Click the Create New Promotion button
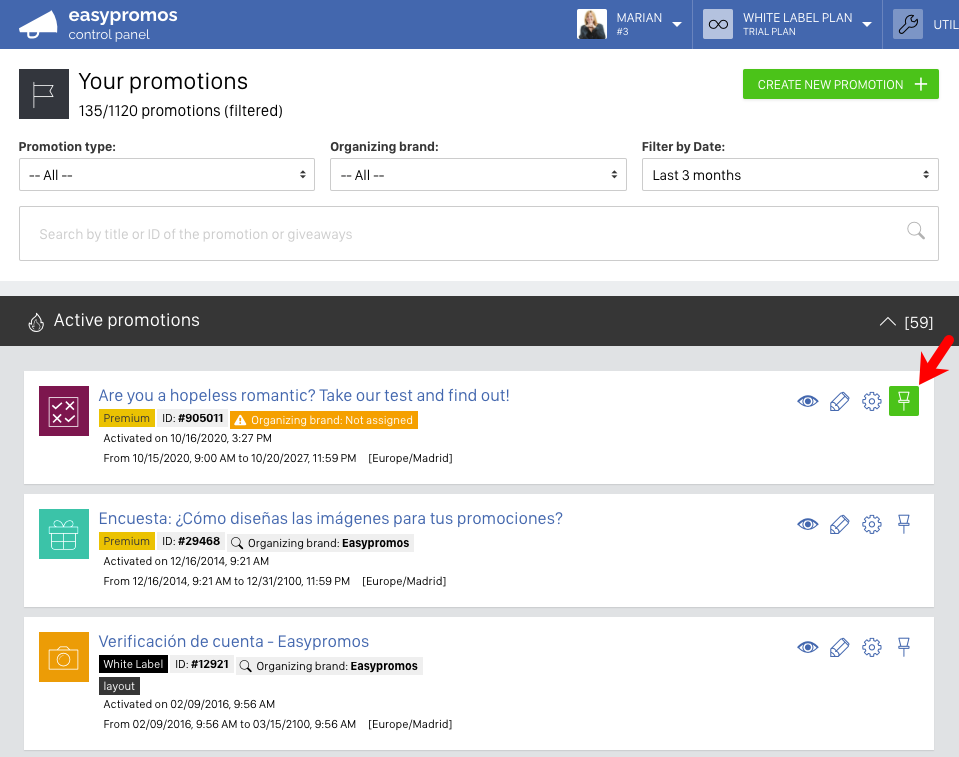 [840, 84]
